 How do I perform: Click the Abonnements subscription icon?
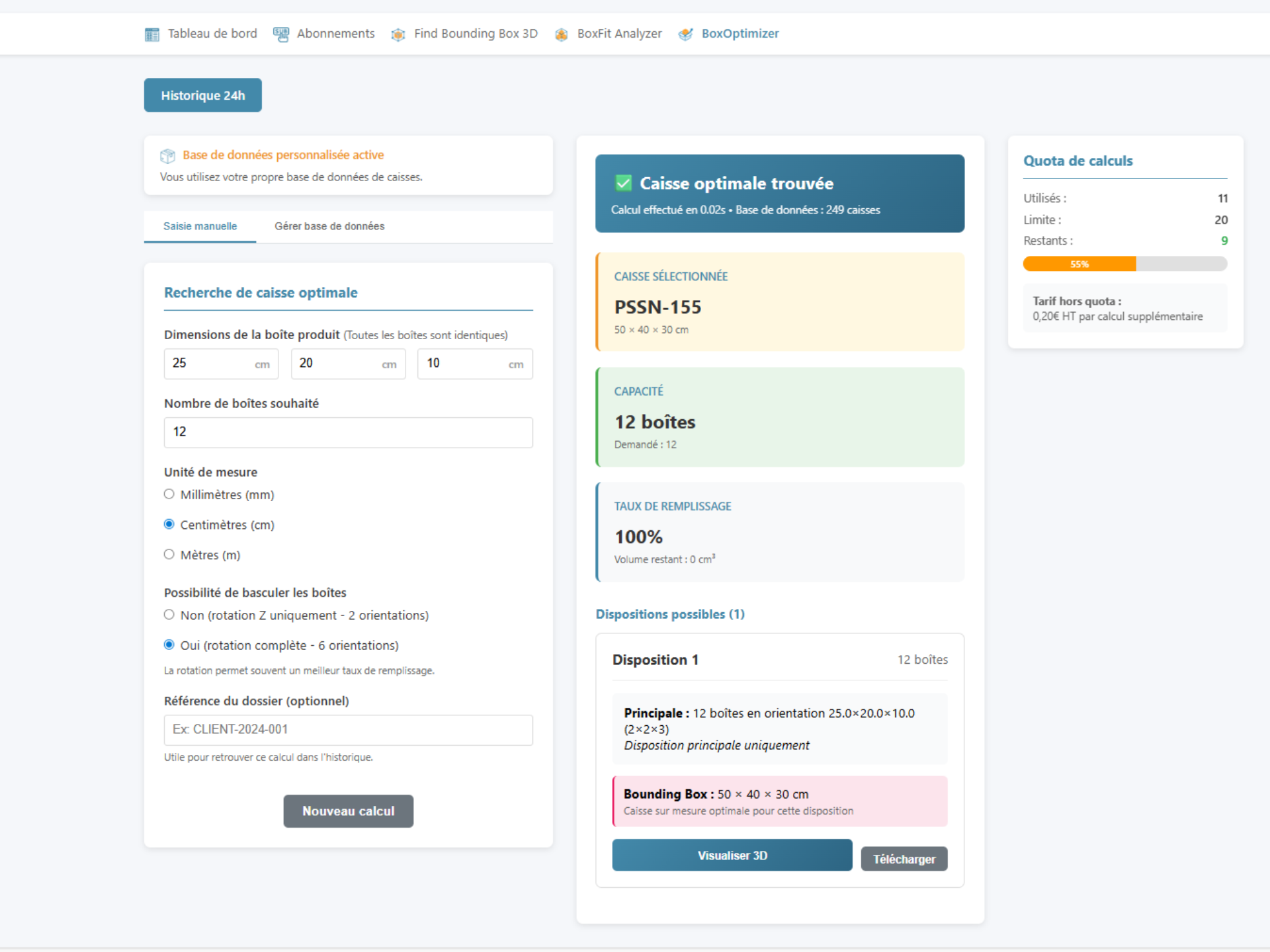[280, 34]
